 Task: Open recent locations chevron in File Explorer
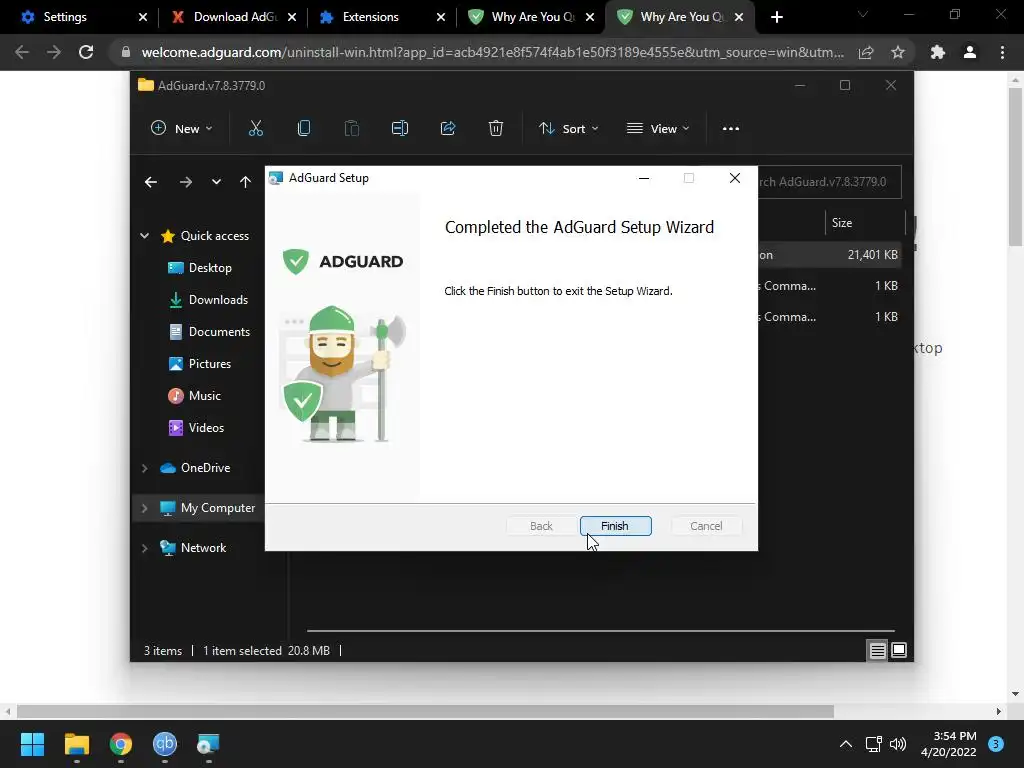pyautogui.click(x=216, y=182)
